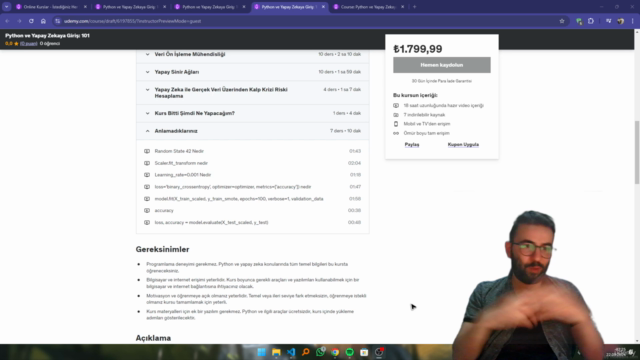Expand the Yapay Sinir Ağları section
This screenshot has height=360, width=640.
pos(253,72)
